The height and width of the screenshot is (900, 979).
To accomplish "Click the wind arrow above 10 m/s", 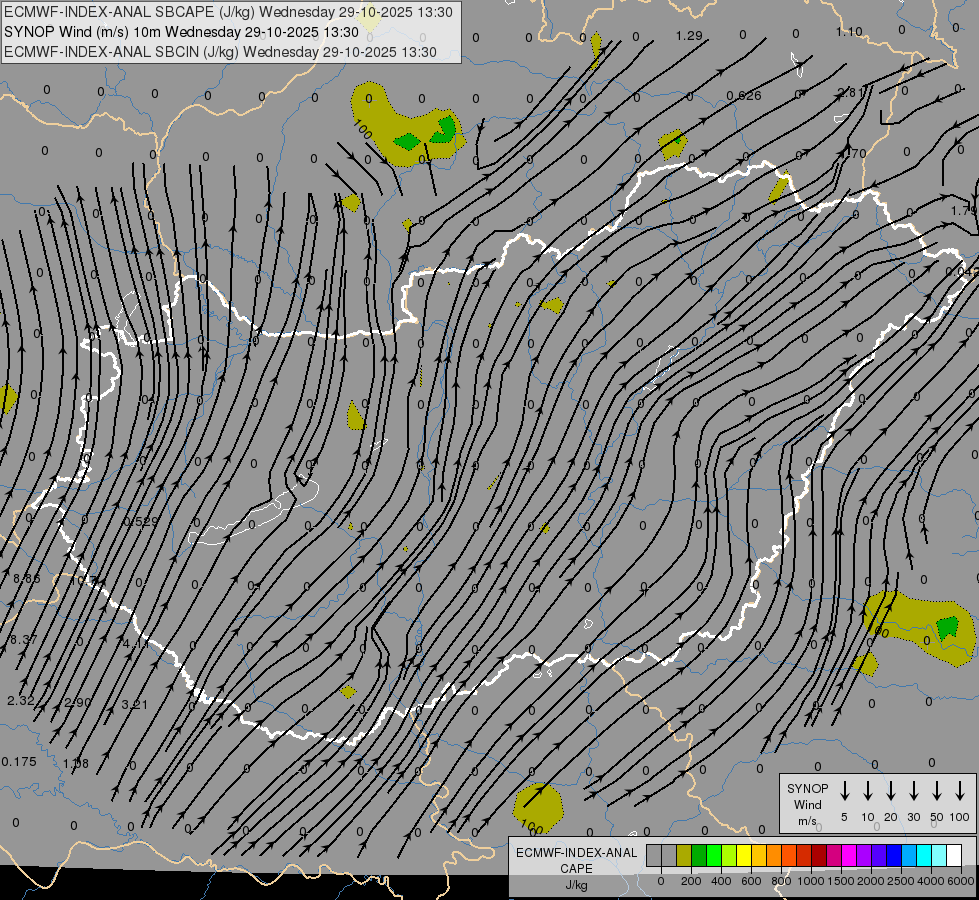I will click(x=868, y=791).
